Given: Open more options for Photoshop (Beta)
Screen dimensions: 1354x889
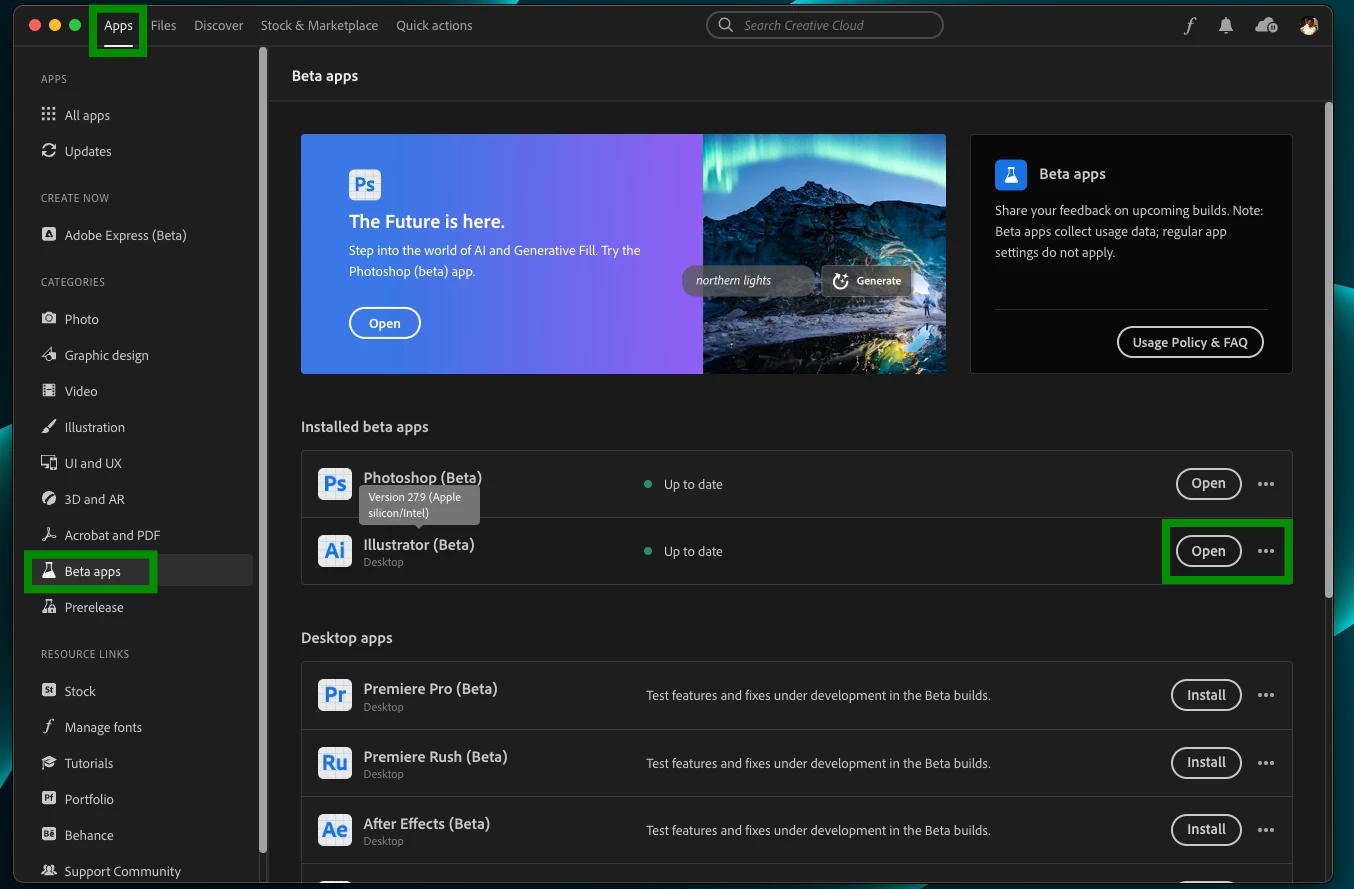Looking at the screenshot, I should pyautogui.click(x=1266, y=484).
